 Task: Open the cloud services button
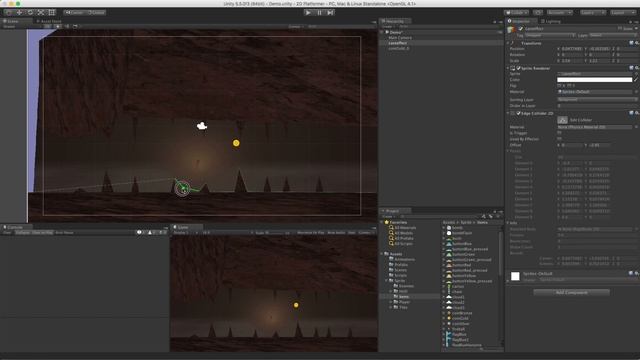coord(538,13)
